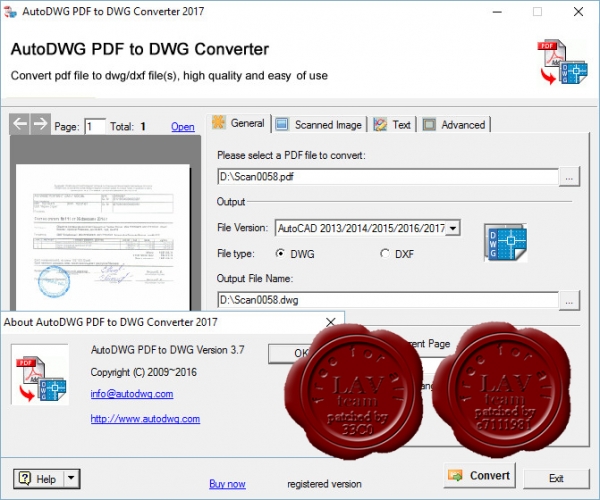600x500 pixels.
Task: Go to next page with right arrow
Action: click(x=40, y=124)
